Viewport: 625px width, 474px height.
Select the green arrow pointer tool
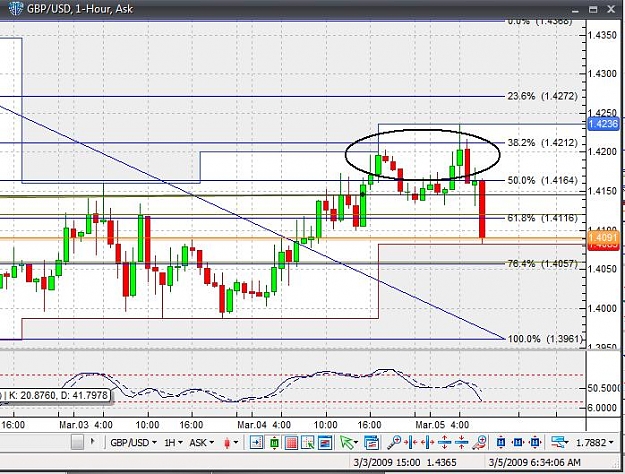point(348,443)
